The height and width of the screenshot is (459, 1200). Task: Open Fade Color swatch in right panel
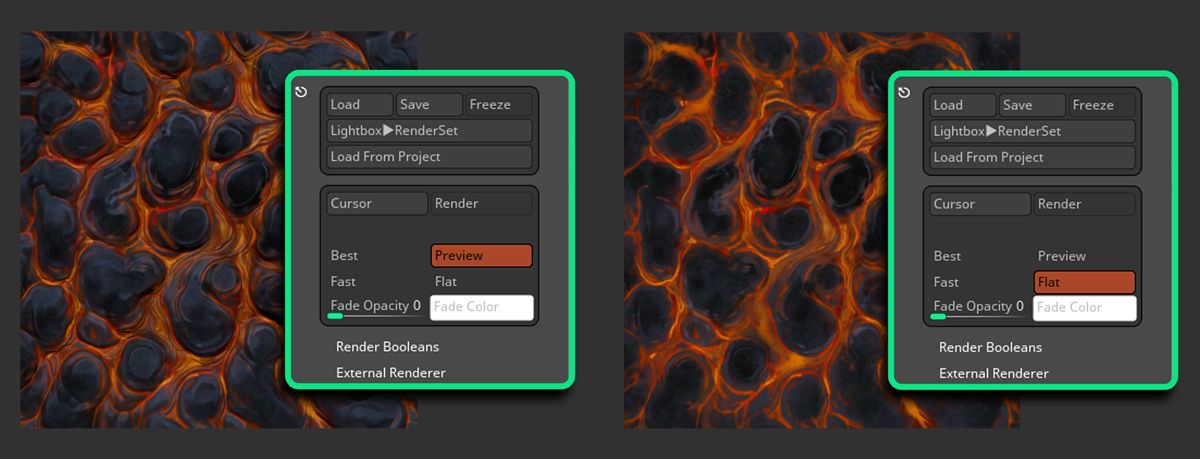1085,308
